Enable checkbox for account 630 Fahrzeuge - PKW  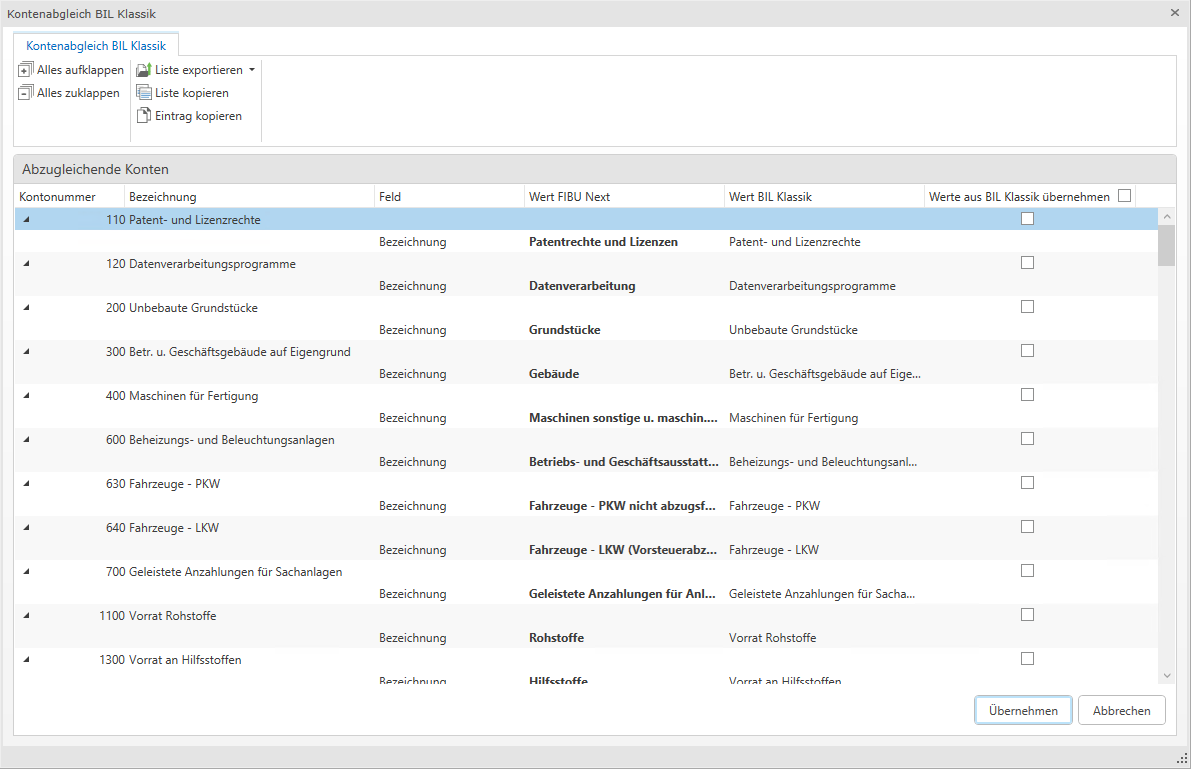click(x=1027, y=483)
